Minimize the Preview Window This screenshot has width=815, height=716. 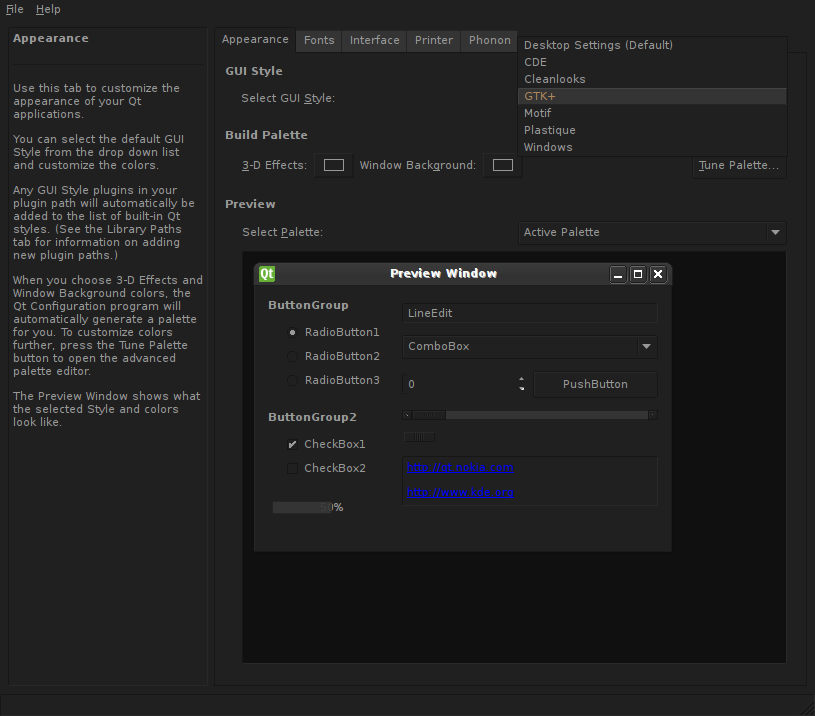(617, 274)
